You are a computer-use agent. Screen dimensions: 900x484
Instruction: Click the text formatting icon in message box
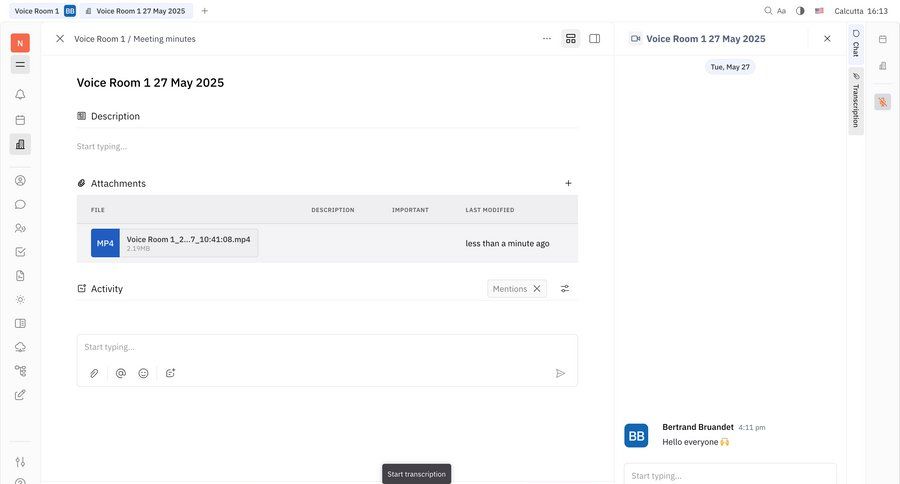coord(170,373)
